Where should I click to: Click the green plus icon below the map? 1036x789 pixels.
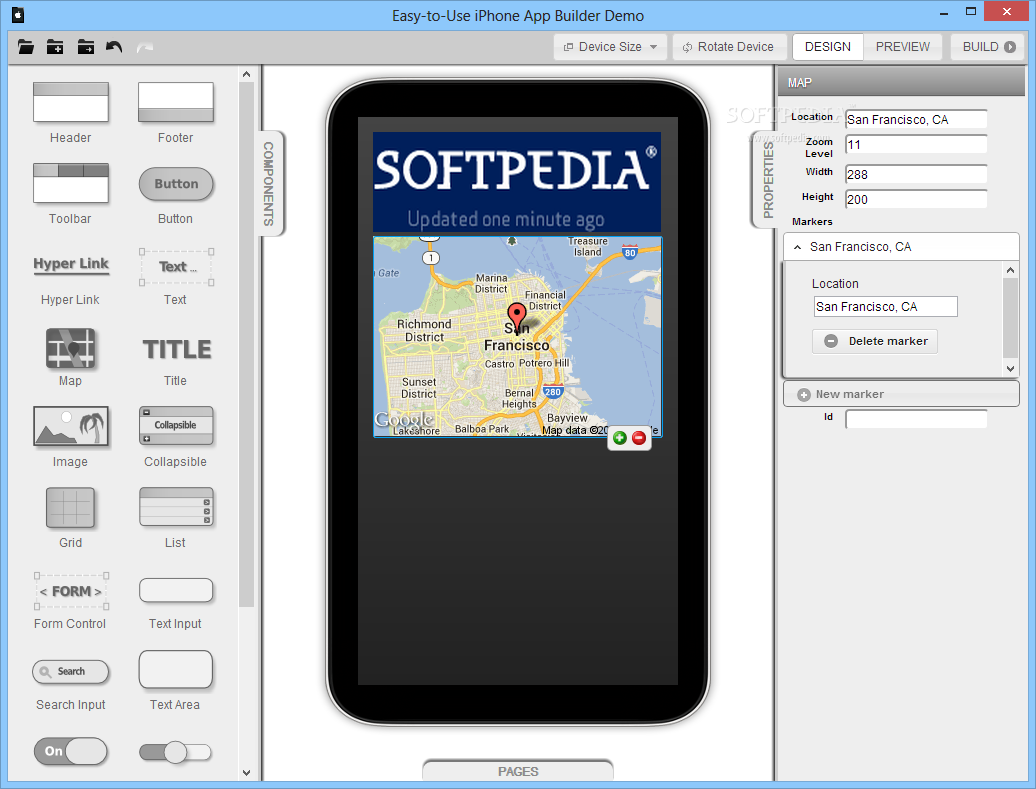(620, 437)
